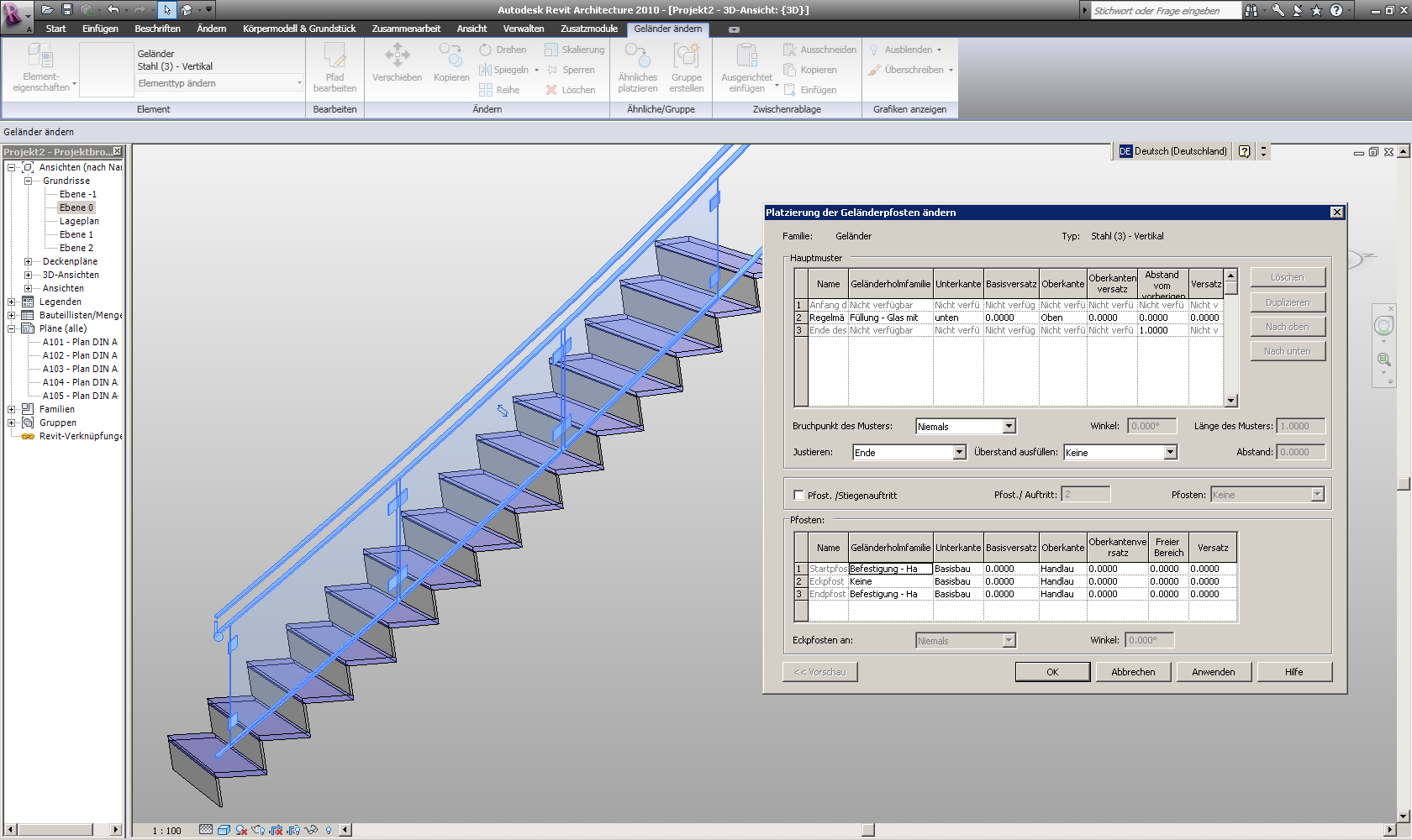This screenshot has height=840, width=1412.
Task: Select A101 - Plan DIN A sheet
Action: (x=80, y=342)
